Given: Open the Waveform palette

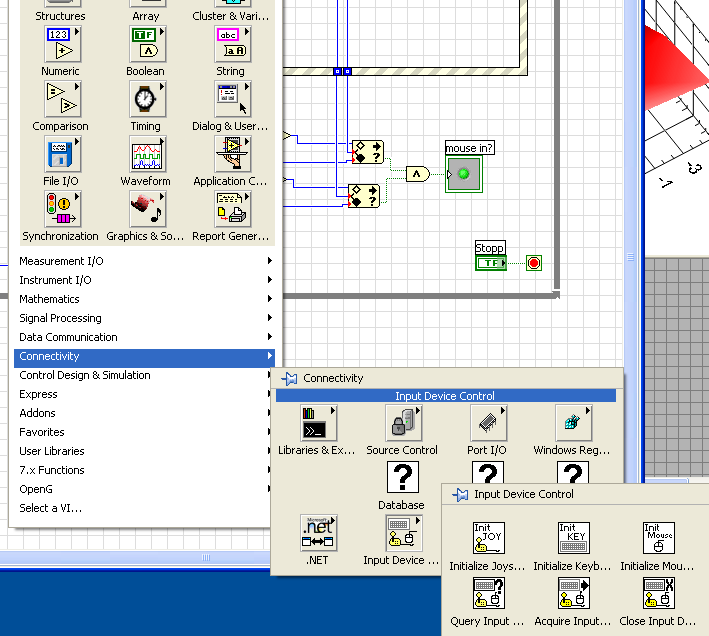Looking at the screenshot, I should click(147, 154).
